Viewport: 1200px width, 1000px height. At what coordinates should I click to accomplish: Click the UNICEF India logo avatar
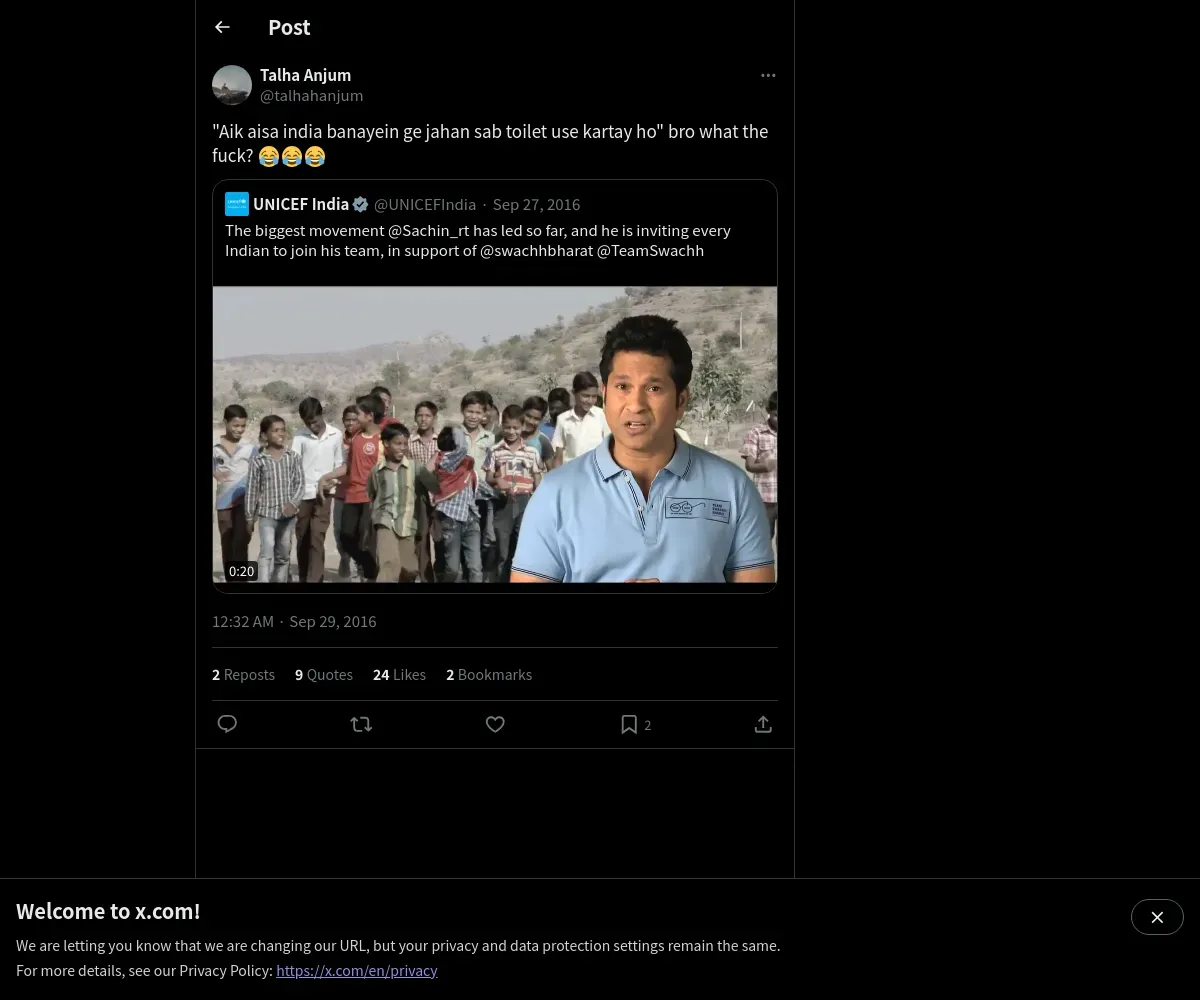pos(237,204)
